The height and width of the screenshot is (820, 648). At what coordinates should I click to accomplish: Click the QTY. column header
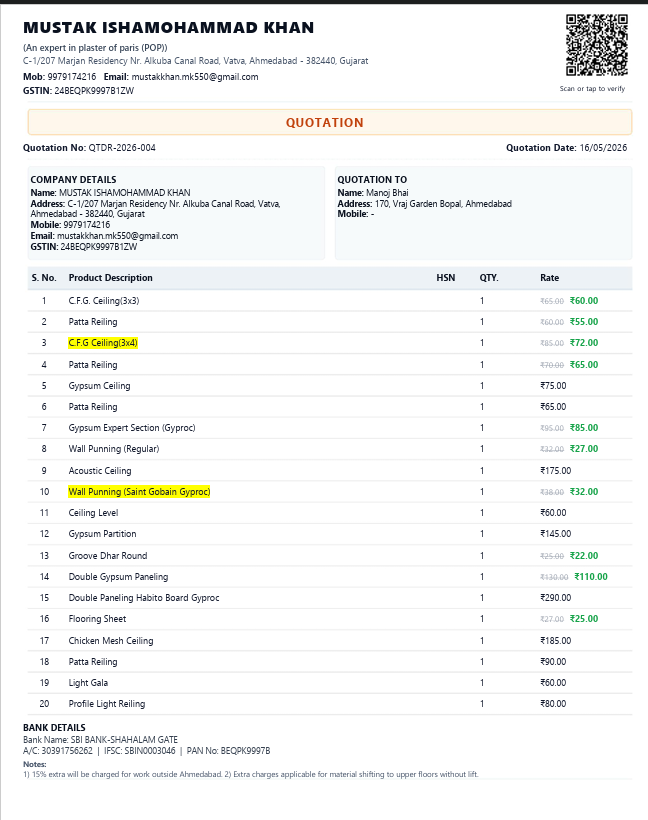tap(488, 278)
